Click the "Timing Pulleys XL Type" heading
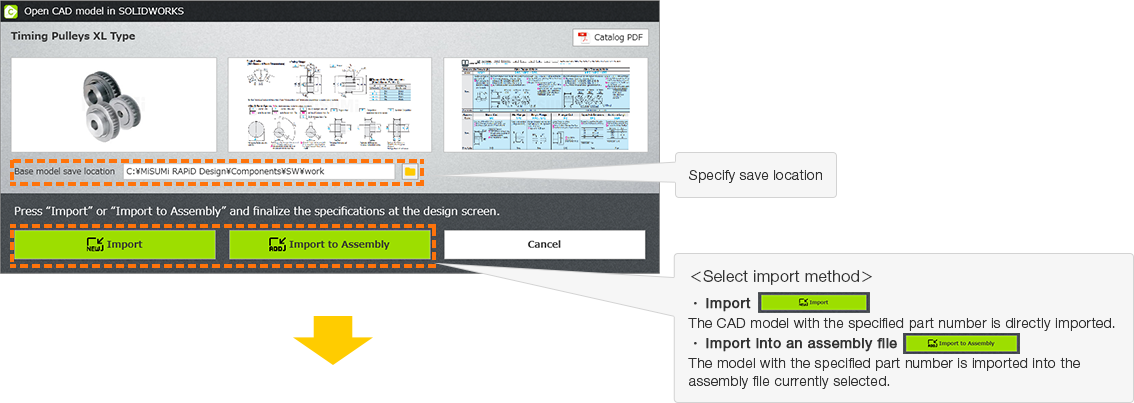Viewport: 1134px width, 403px height. [x=73, y=36]
